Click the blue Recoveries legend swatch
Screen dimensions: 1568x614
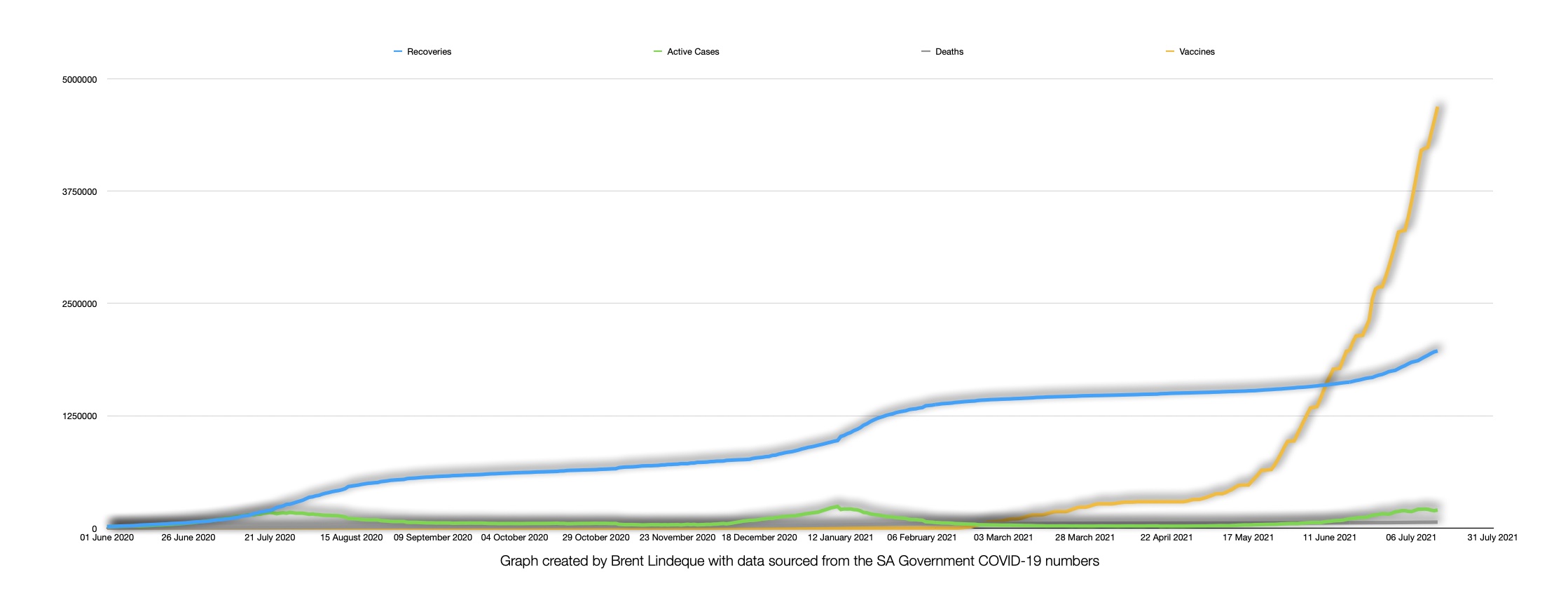[x=398, y=52]
